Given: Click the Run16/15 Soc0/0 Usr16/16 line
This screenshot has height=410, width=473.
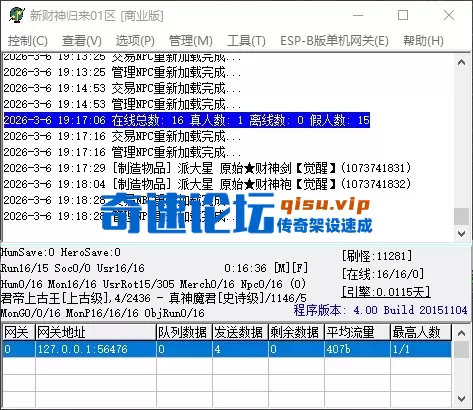Looking at the screenshot, I should coord(73,268).
